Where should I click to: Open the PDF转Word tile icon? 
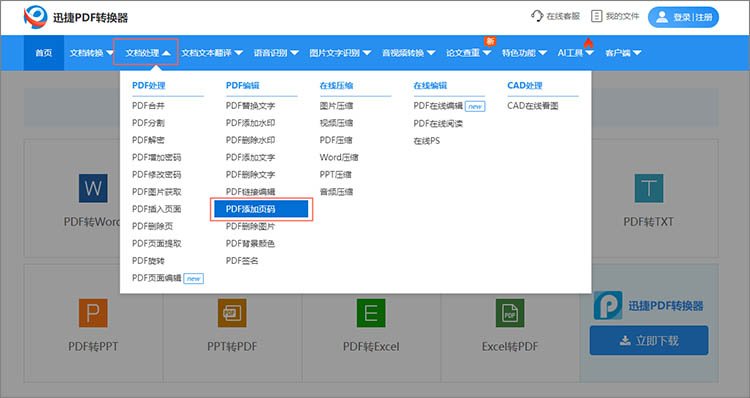click(x=93, y=188)
